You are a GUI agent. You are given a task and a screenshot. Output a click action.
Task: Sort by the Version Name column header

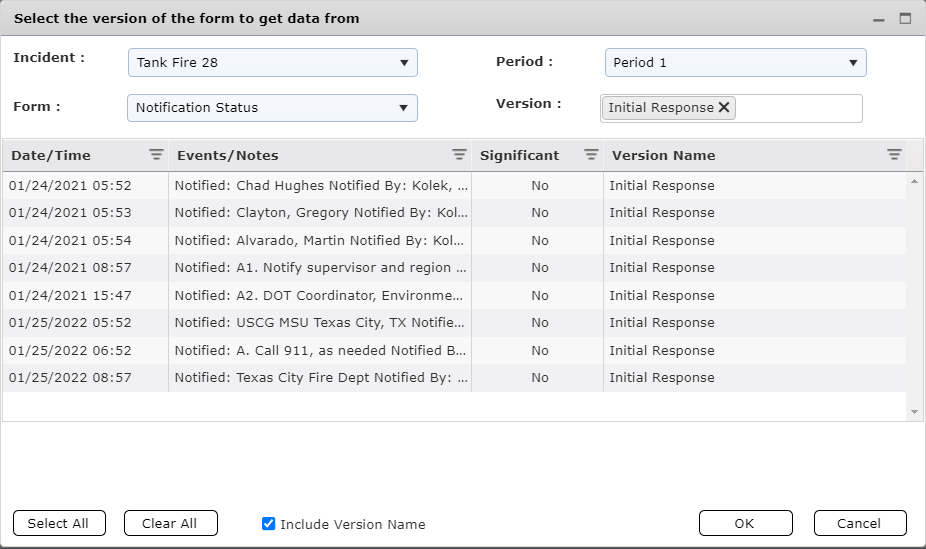click(x=663, y=155)
